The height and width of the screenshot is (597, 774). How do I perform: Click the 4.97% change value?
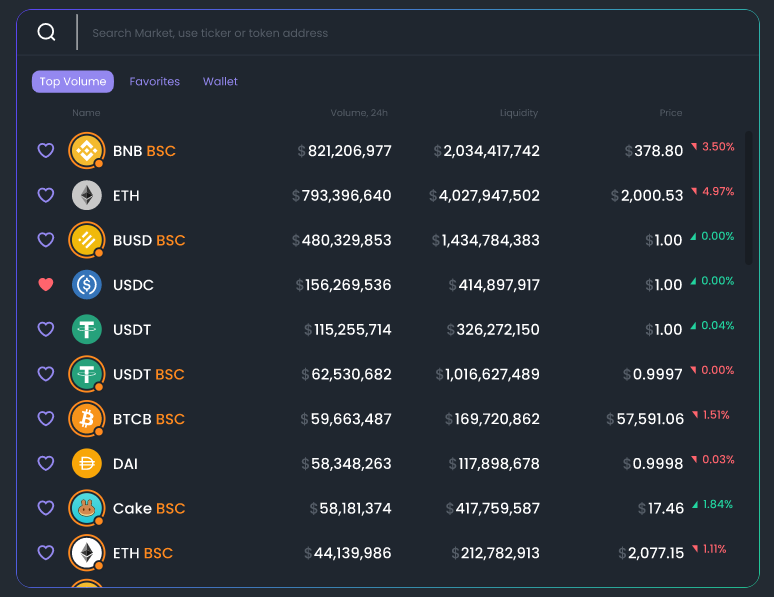pos(713,191)
